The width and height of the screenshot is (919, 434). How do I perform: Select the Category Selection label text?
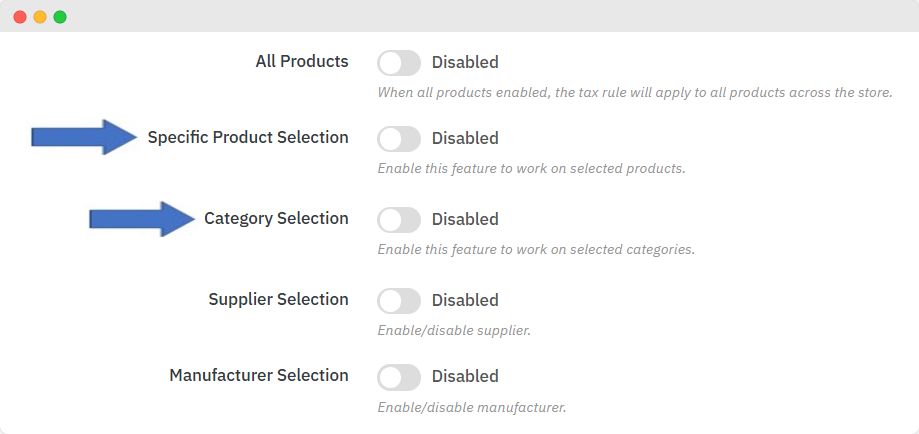tap(276, 219)
